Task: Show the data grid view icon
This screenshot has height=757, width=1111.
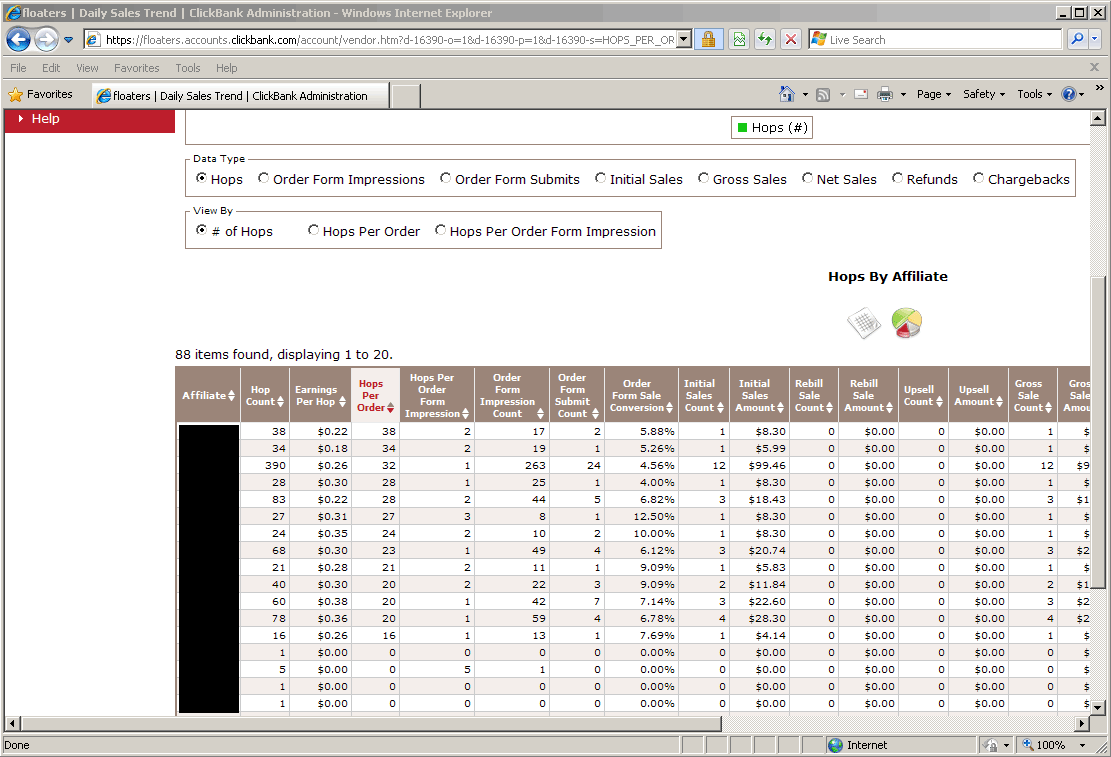Action: point(864,323)
